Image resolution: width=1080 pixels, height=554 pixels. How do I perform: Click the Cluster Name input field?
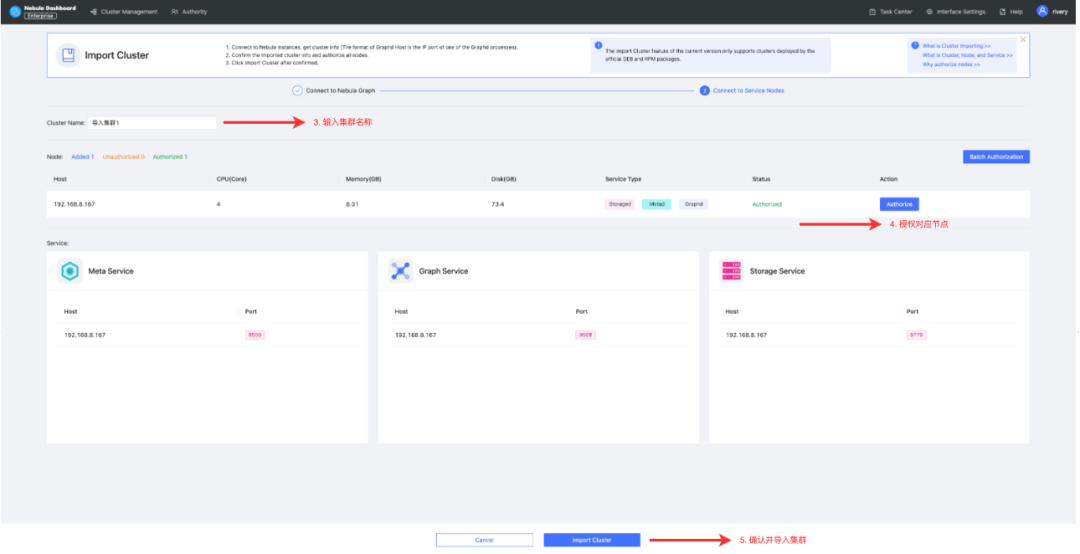[152, 123]
